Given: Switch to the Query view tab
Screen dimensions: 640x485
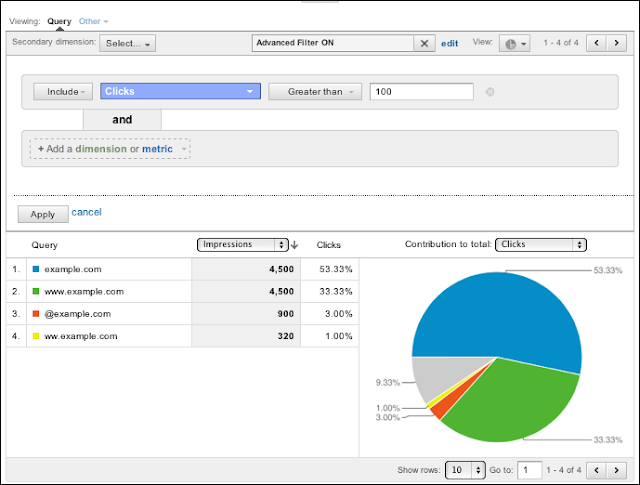Looking at the screenshot, I should coord(59,20).
